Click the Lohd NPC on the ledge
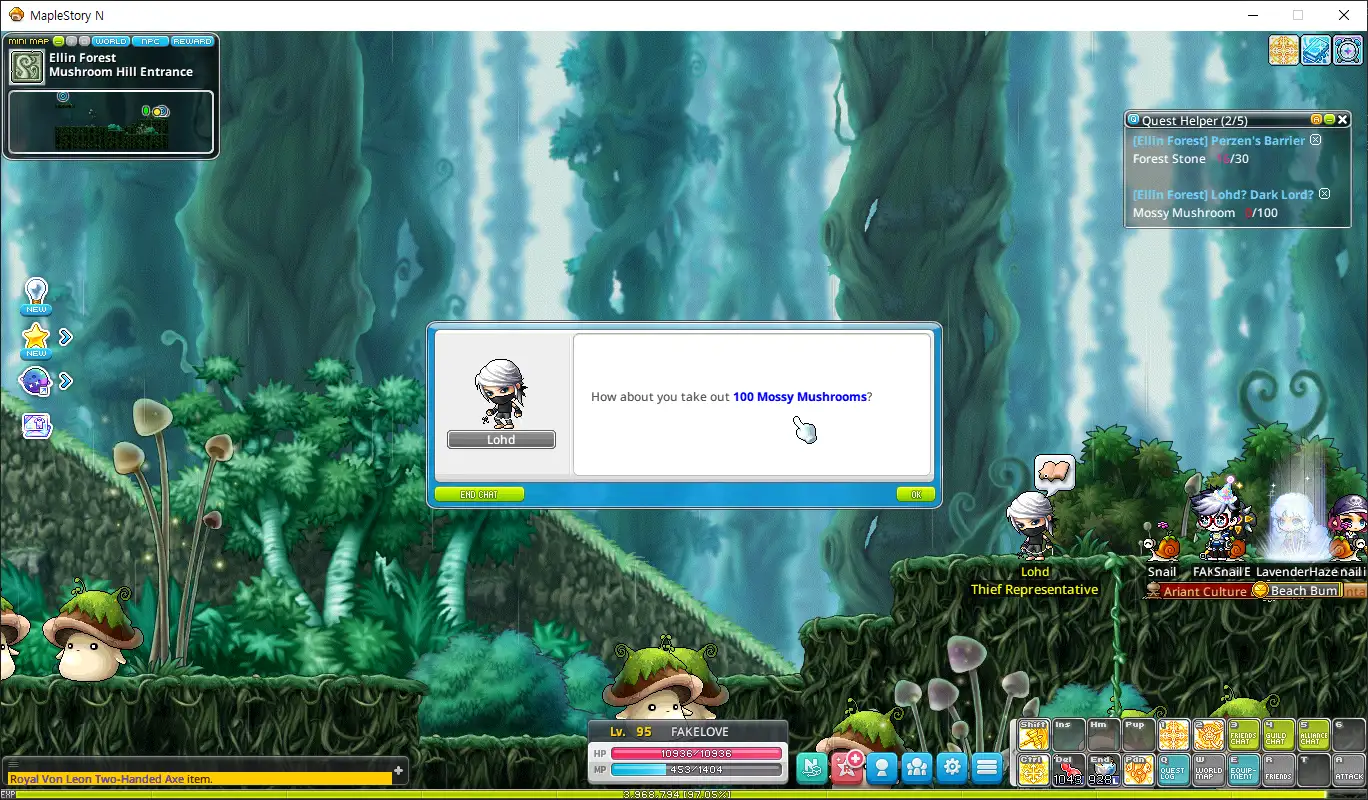 (1031, 525)
